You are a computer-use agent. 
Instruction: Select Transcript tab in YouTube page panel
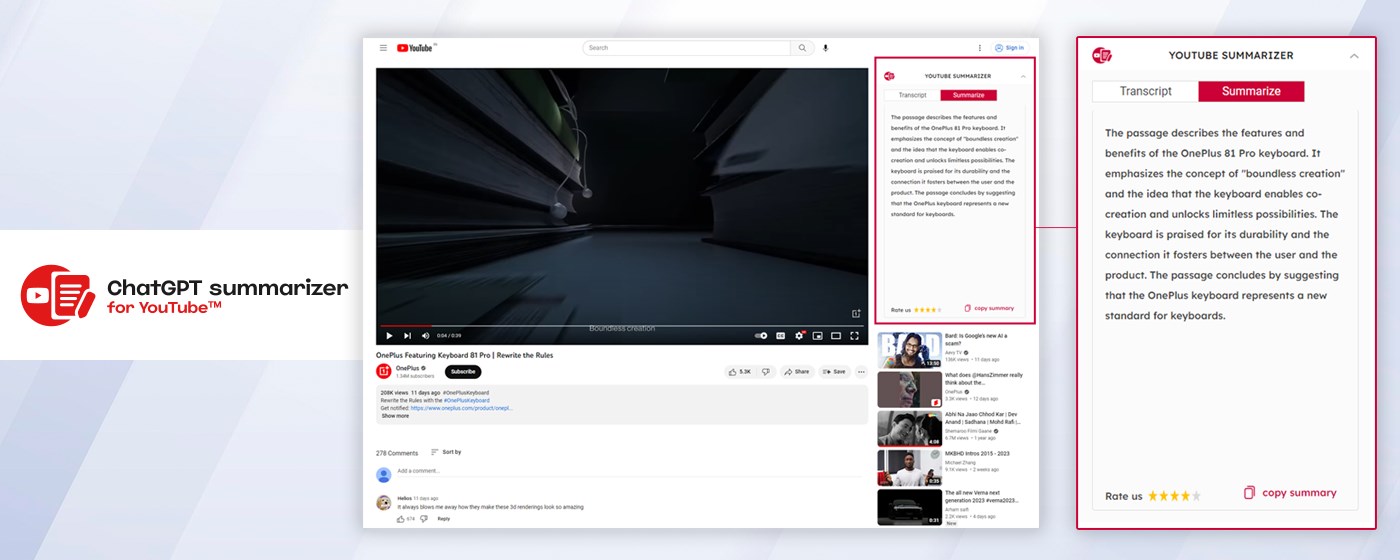click(x=913, y=95)
